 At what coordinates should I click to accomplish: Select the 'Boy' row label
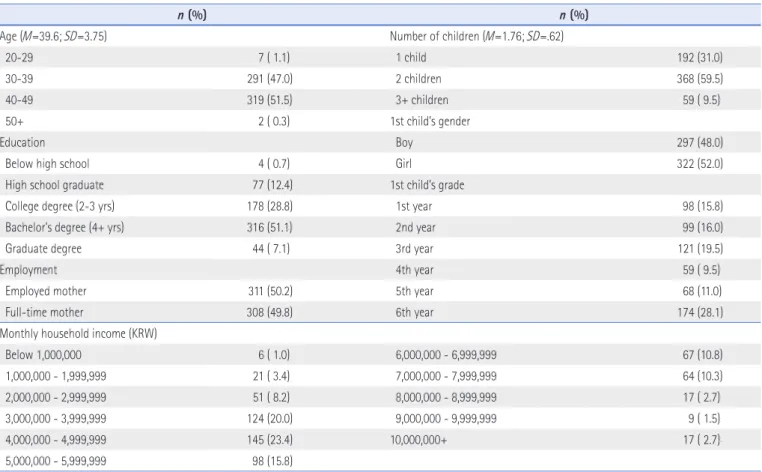click(404, 142)
